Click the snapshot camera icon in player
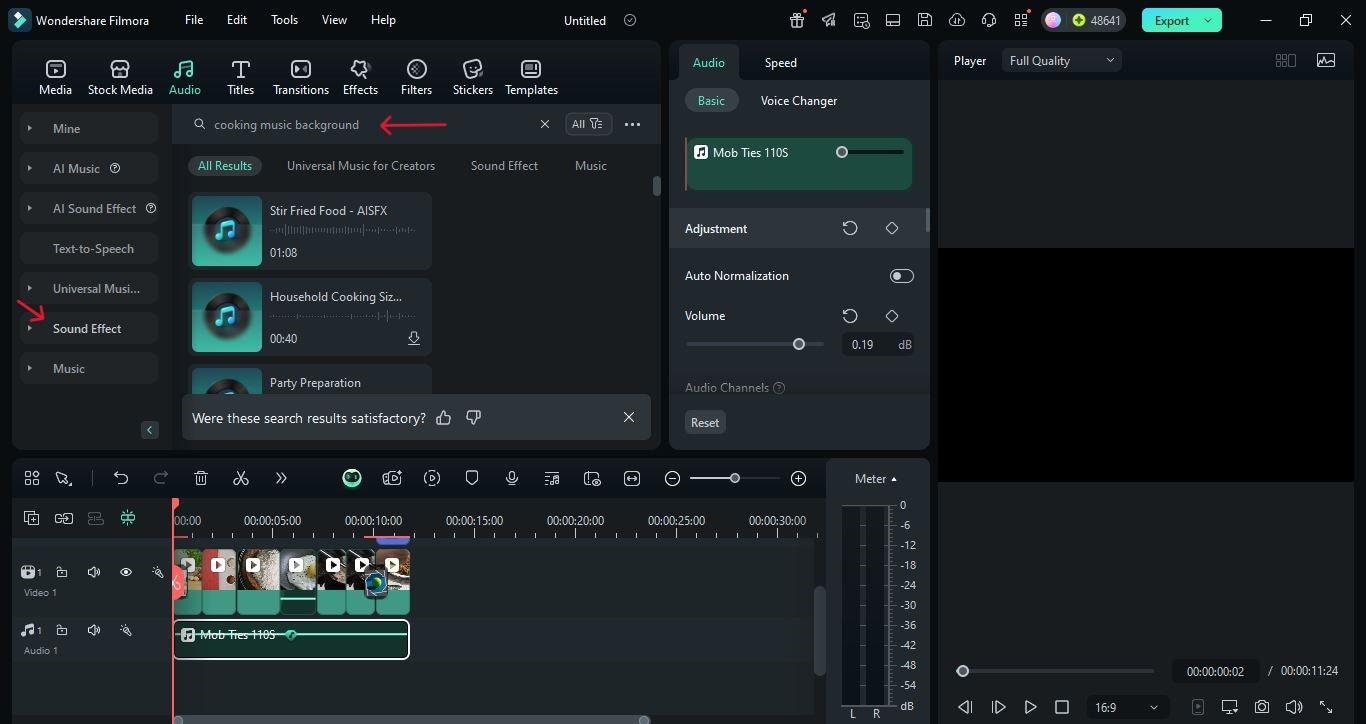This screenshot has width=1366, height=724. 1262,707
